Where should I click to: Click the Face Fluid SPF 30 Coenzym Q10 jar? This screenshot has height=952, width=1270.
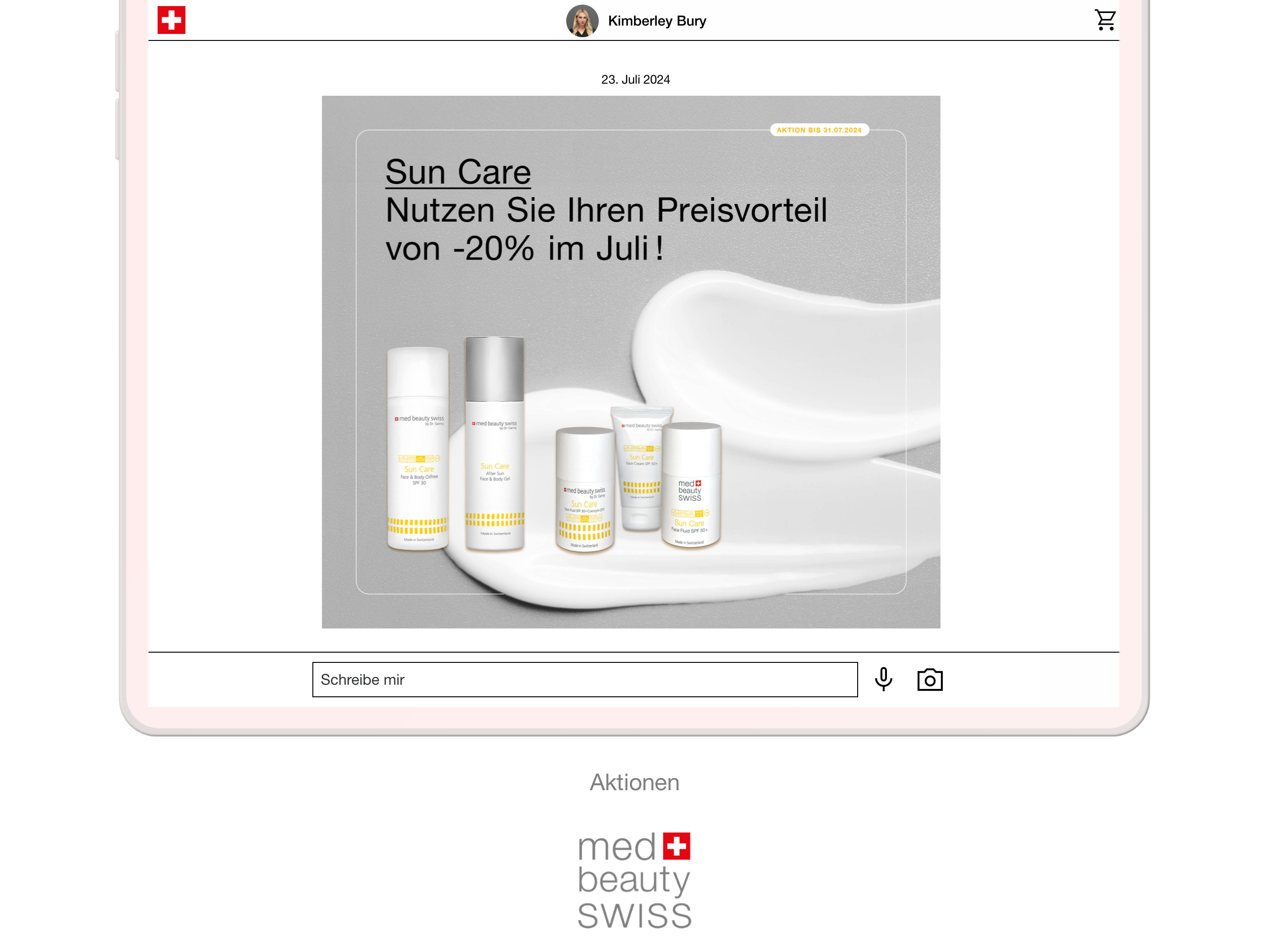(x=584, y=490)
